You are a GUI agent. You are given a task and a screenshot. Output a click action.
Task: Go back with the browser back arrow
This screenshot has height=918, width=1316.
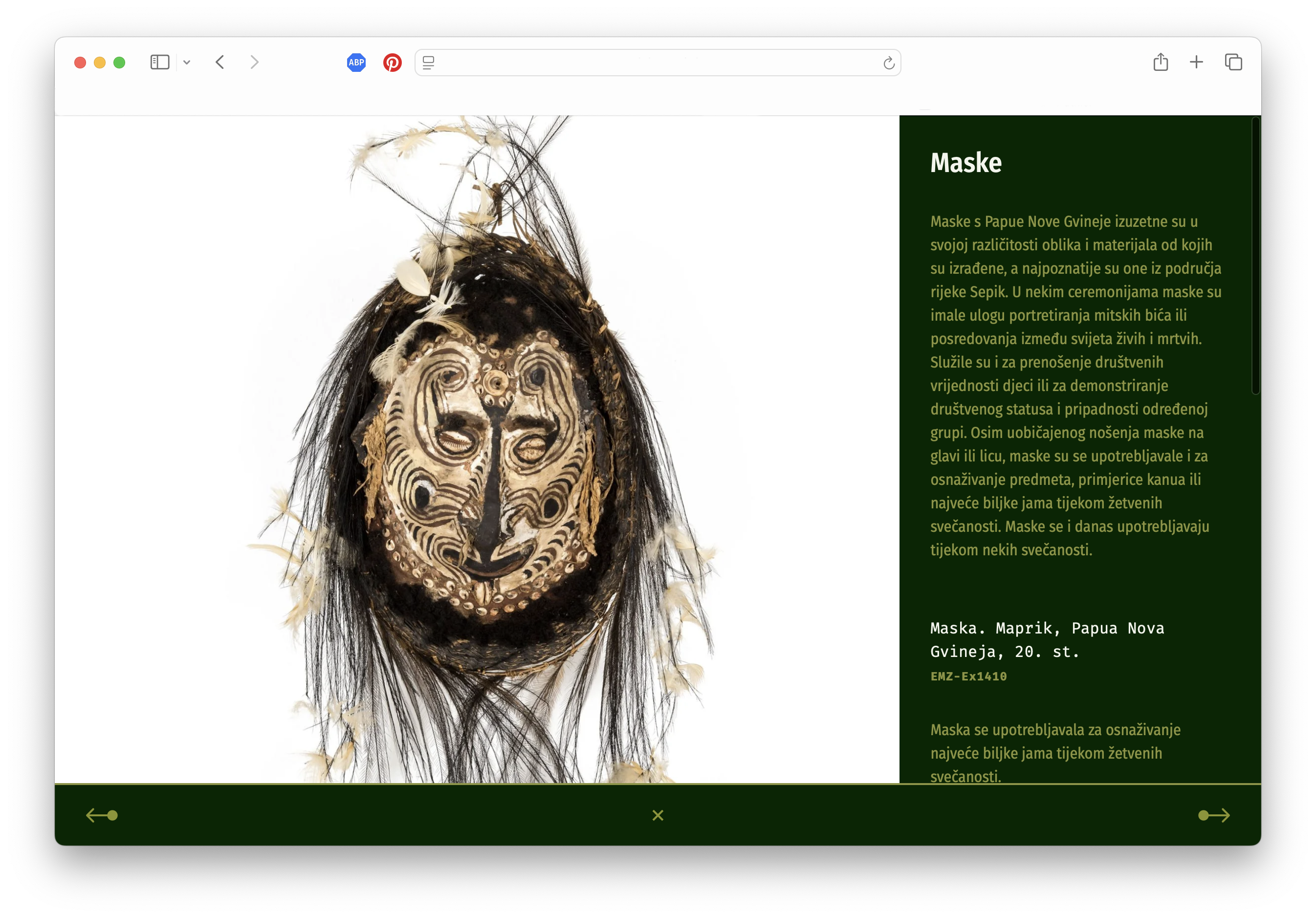point(220,62)
